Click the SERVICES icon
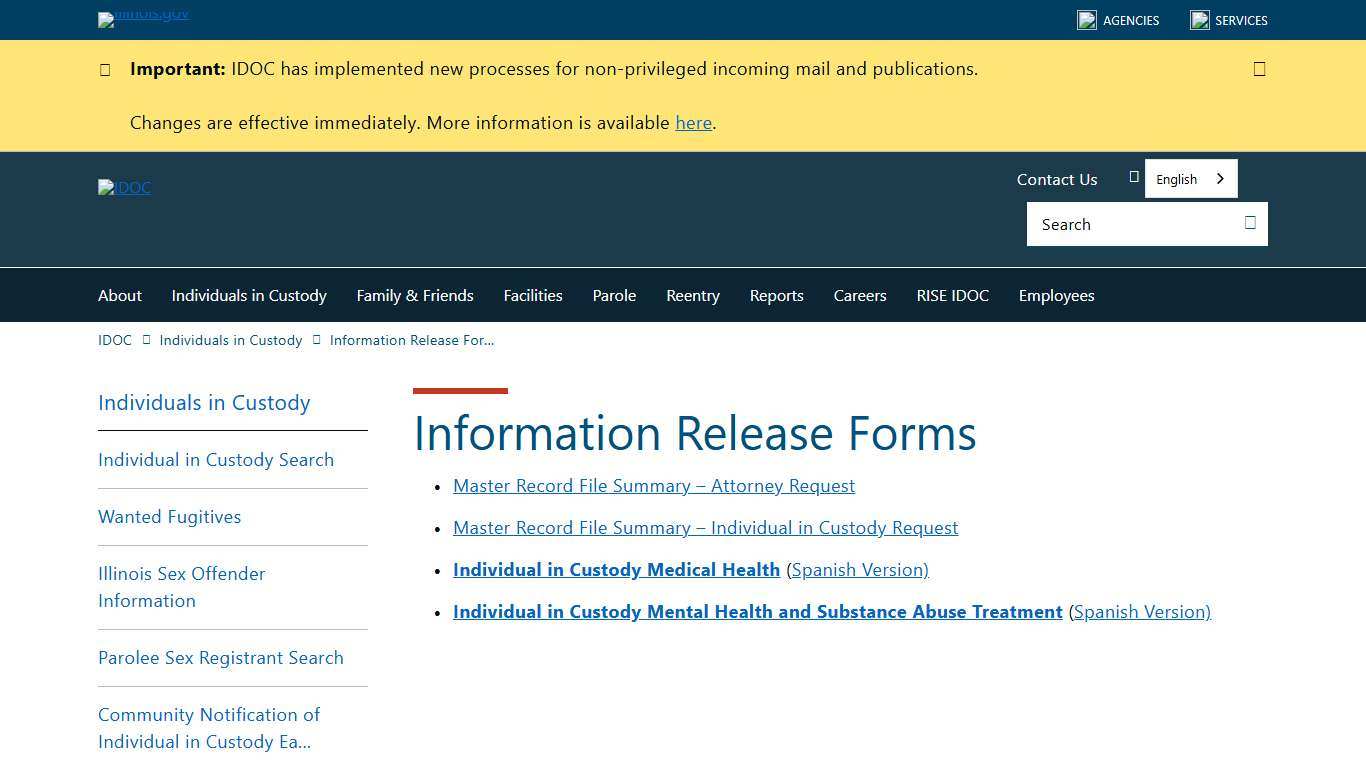 pyautogui.click(x=1198, y=19)
